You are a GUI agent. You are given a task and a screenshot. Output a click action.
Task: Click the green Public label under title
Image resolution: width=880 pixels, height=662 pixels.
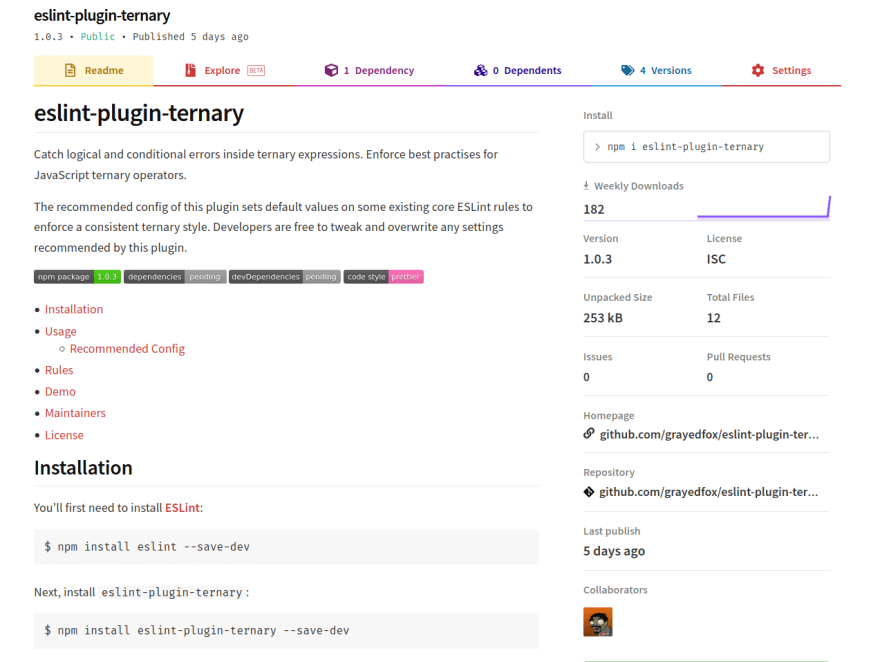tap(98, 36)
